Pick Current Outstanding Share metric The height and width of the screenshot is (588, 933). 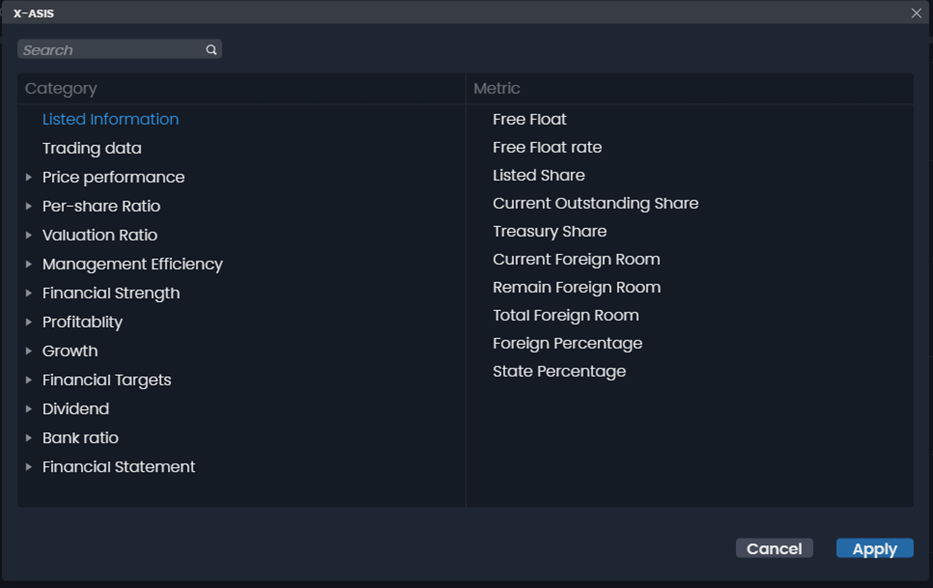coord(595,203)
